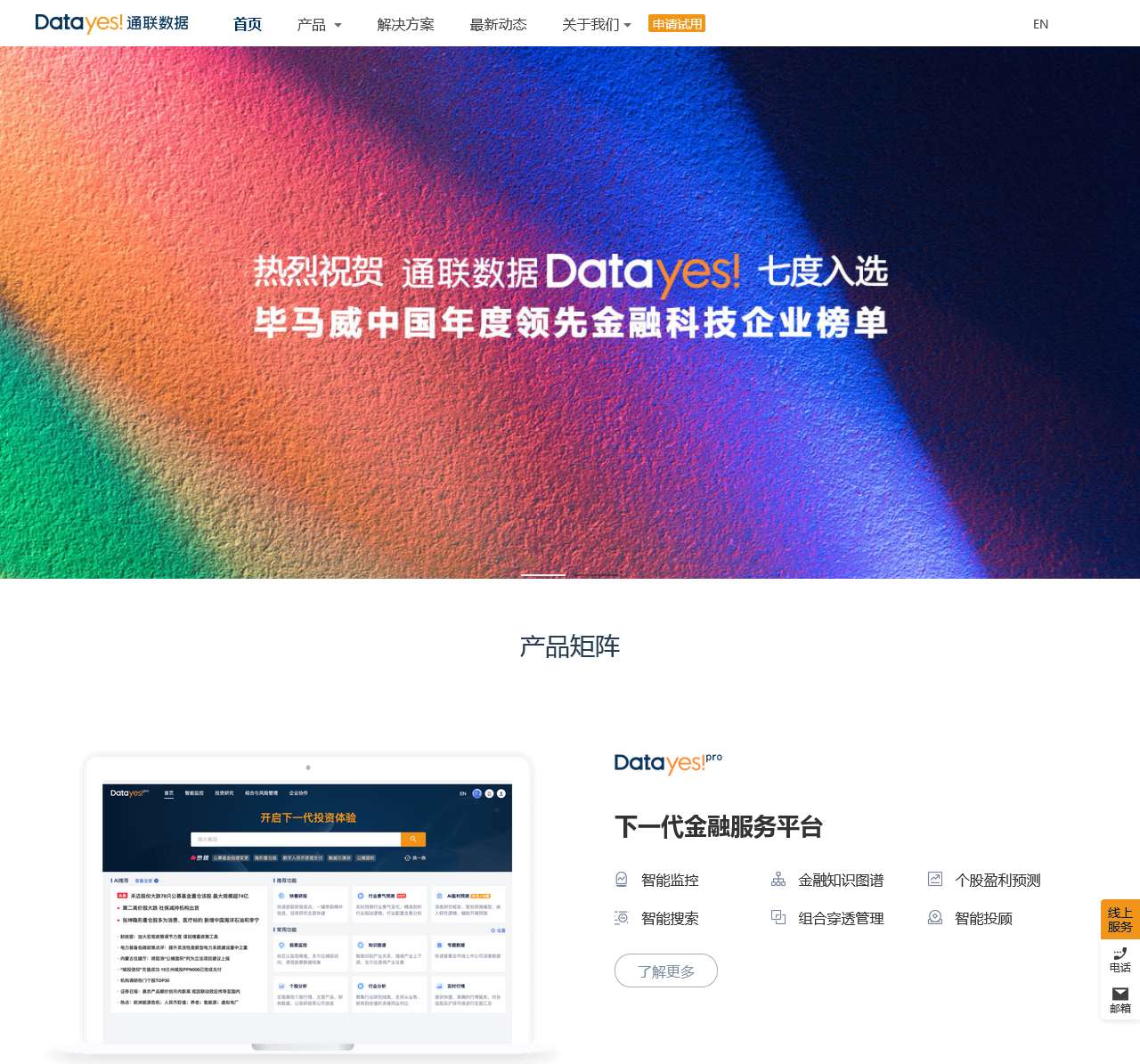Click the 智能搜索 search icon
Screen dimensions: 1140x1064
[622, 918]
